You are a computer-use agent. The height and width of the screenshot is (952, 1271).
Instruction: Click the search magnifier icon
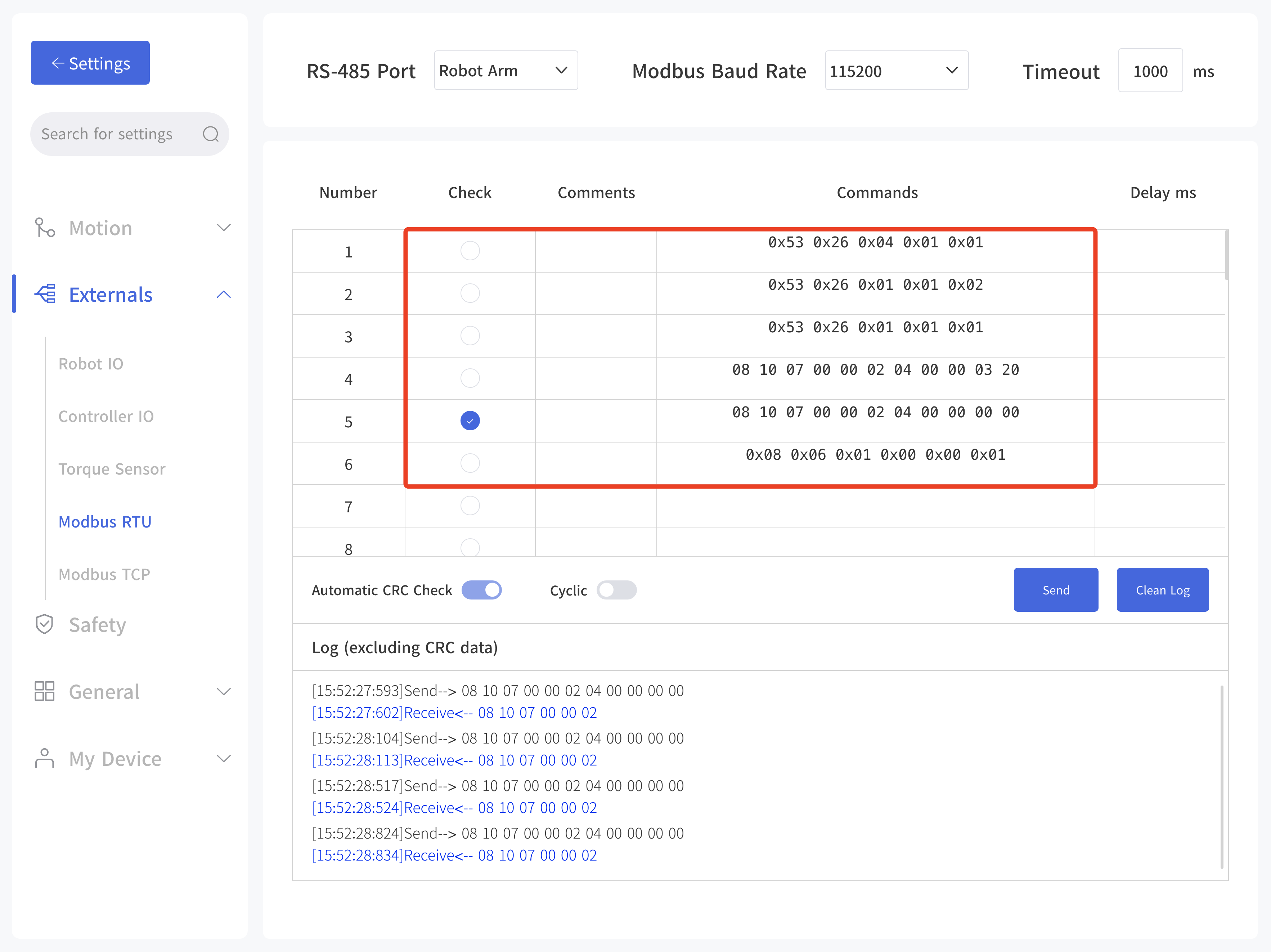point(211,134)
